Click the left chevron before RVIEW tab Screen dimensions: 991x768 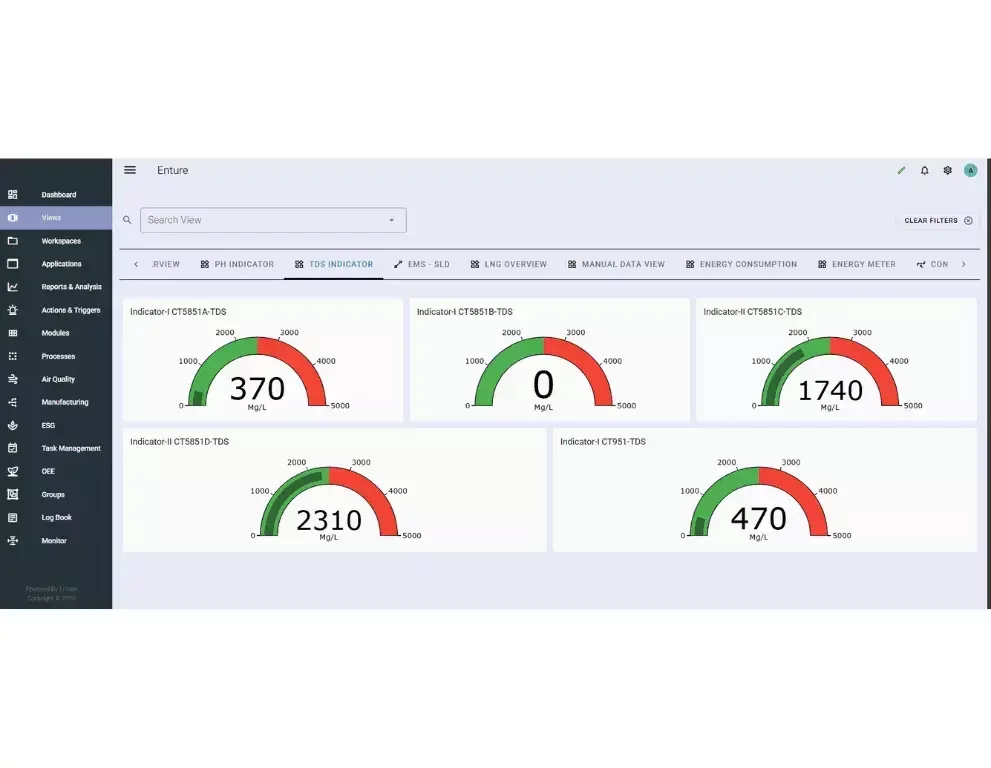[137, 264]
